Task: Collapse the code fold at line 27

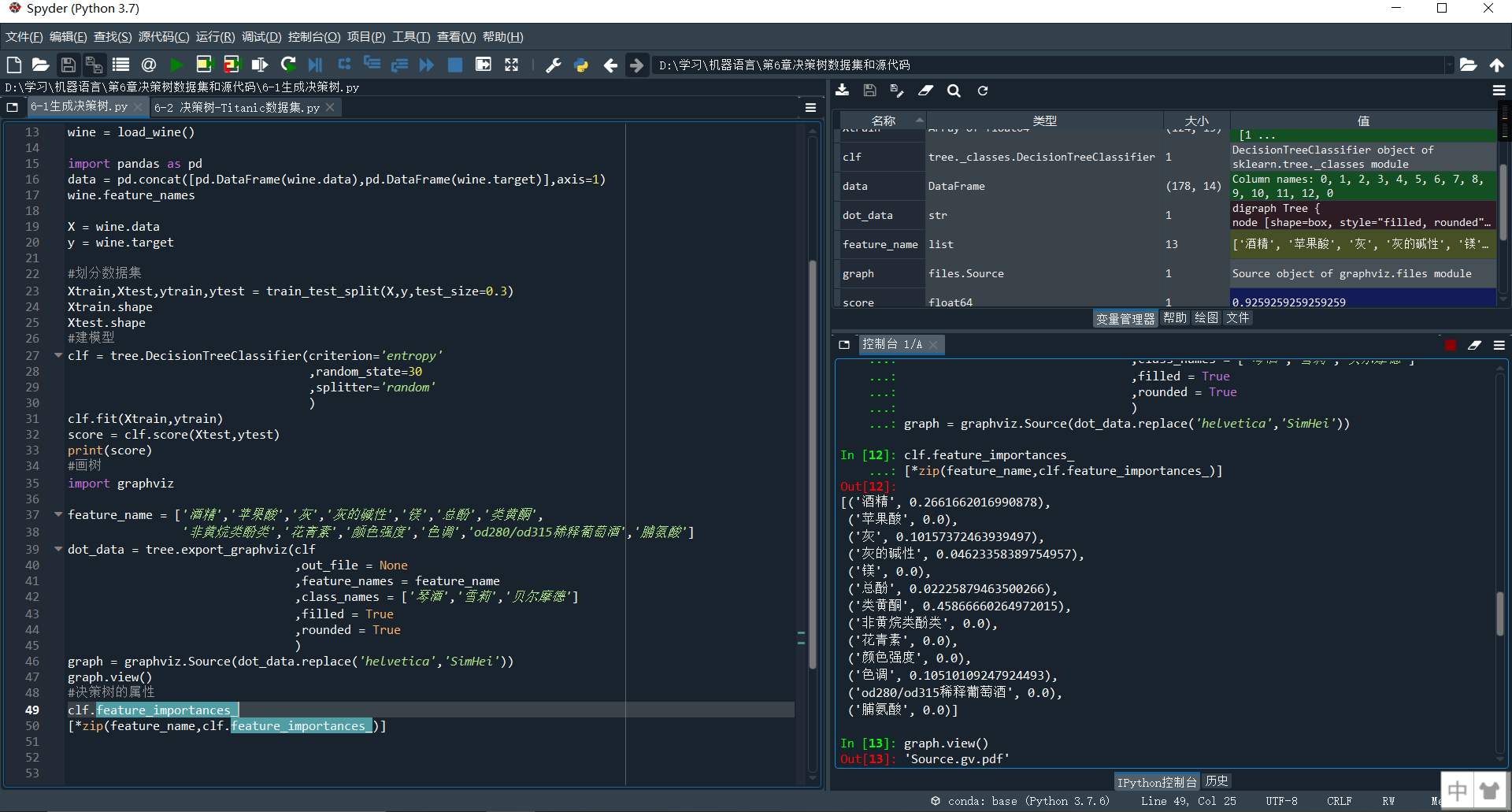Action: [x=57, y=355]
